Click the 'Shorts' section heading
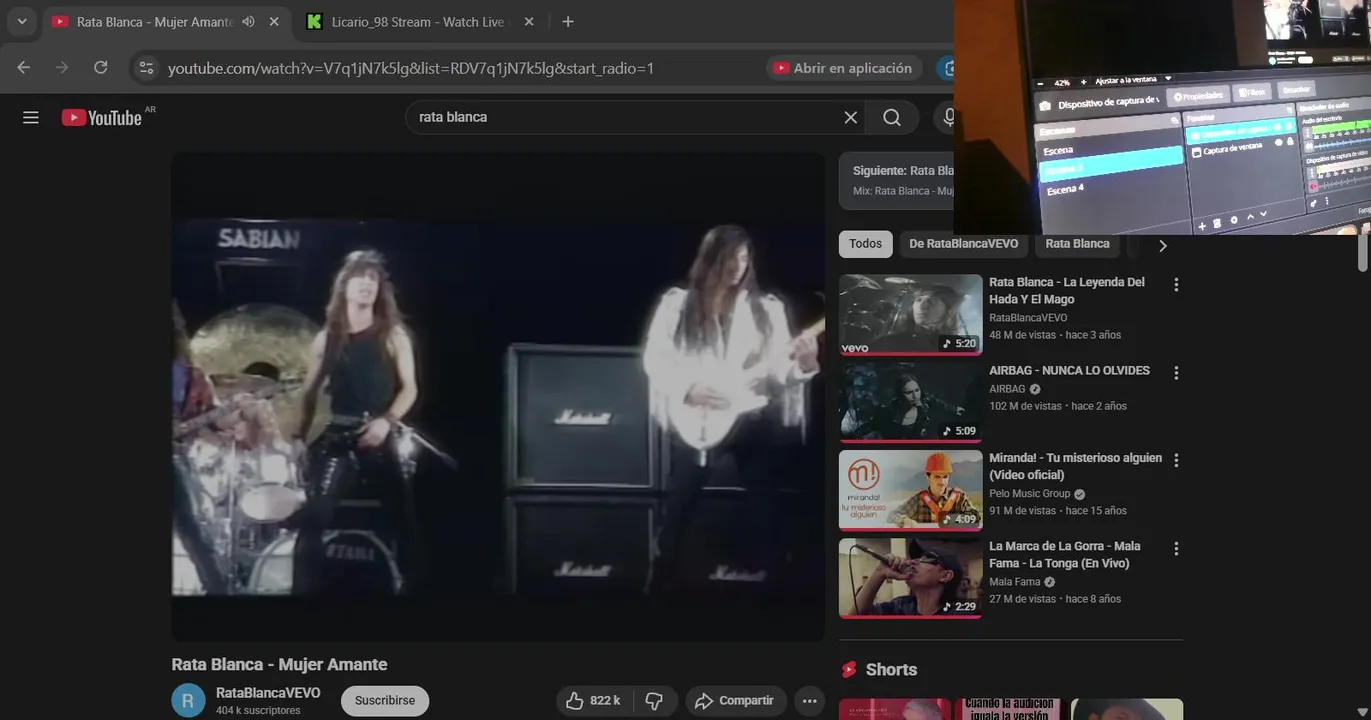The width and height of the screenshot is (1371, 720). [891, 670]
